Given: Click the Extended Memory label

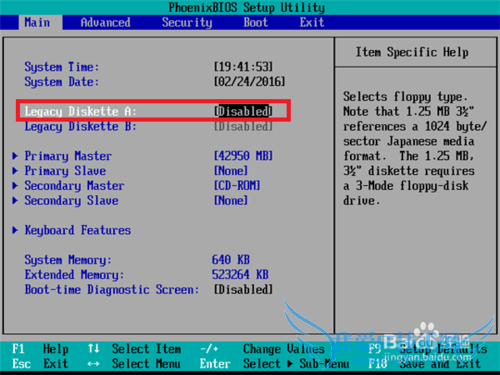Looking at the screenshot, I should 74,275.
